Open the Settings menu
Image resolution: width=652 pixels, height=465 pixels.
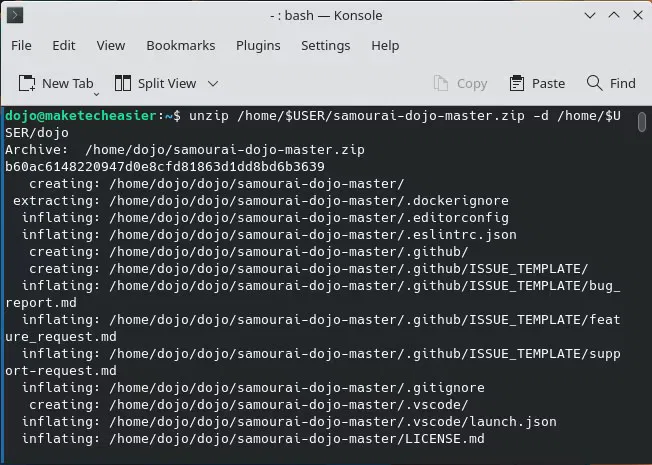326,45
